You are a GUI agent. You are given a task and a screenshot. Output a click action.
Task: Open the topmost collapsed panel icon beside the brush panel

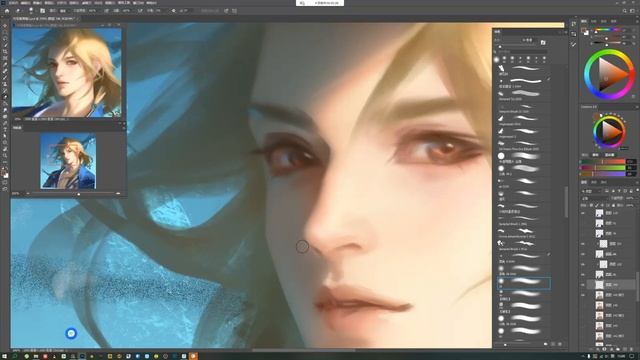point(573,24)
